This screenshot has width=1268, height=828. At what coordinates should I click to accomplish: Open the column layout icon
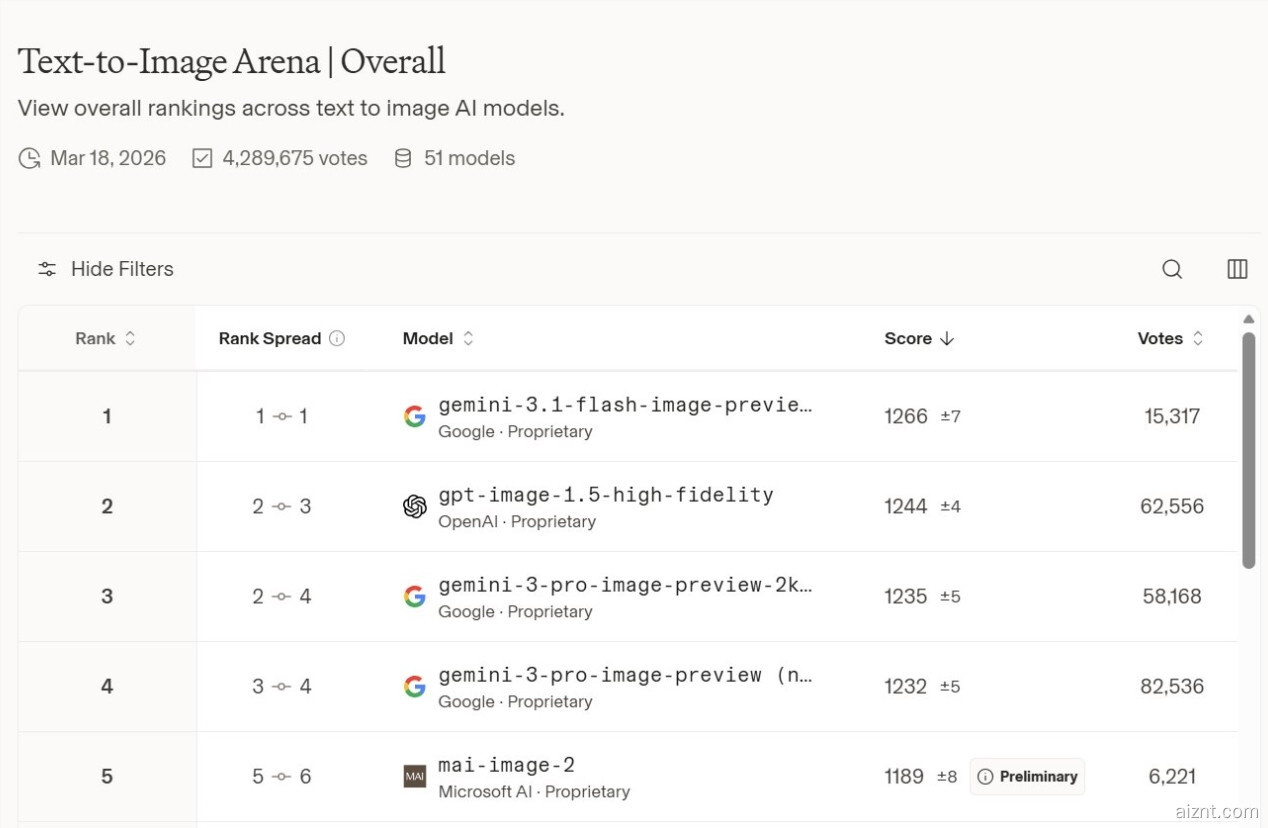click(x=1237, y=269)
